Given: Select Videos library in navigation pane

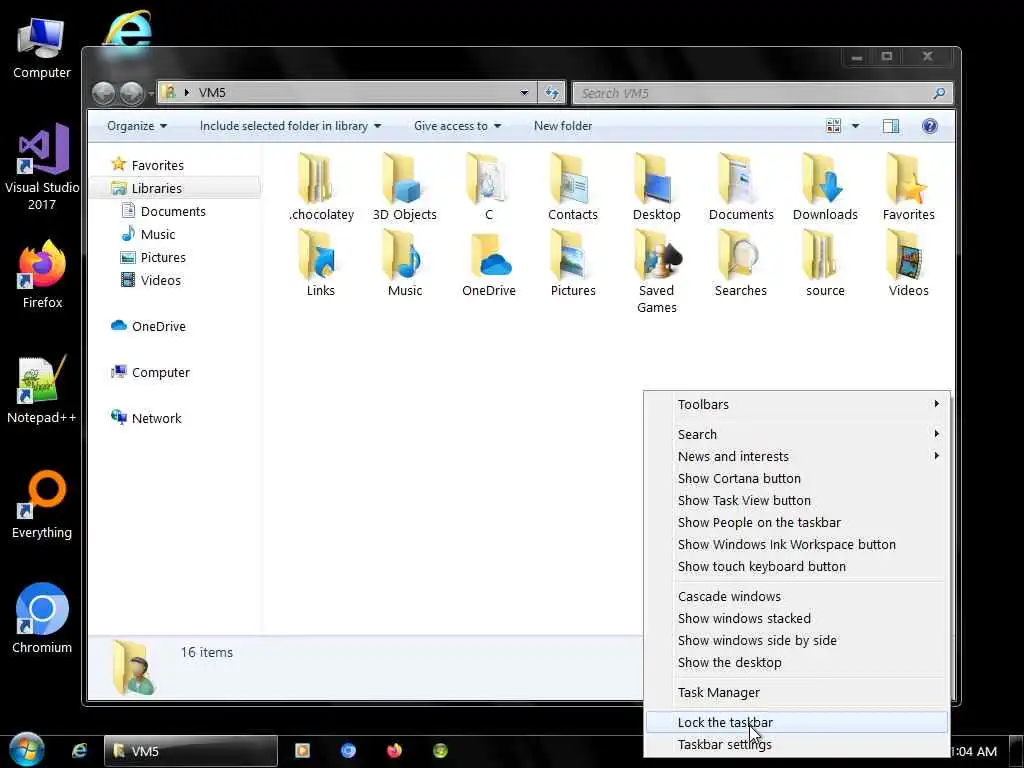Looking at the screenshot, I should [x=151, y=280].
